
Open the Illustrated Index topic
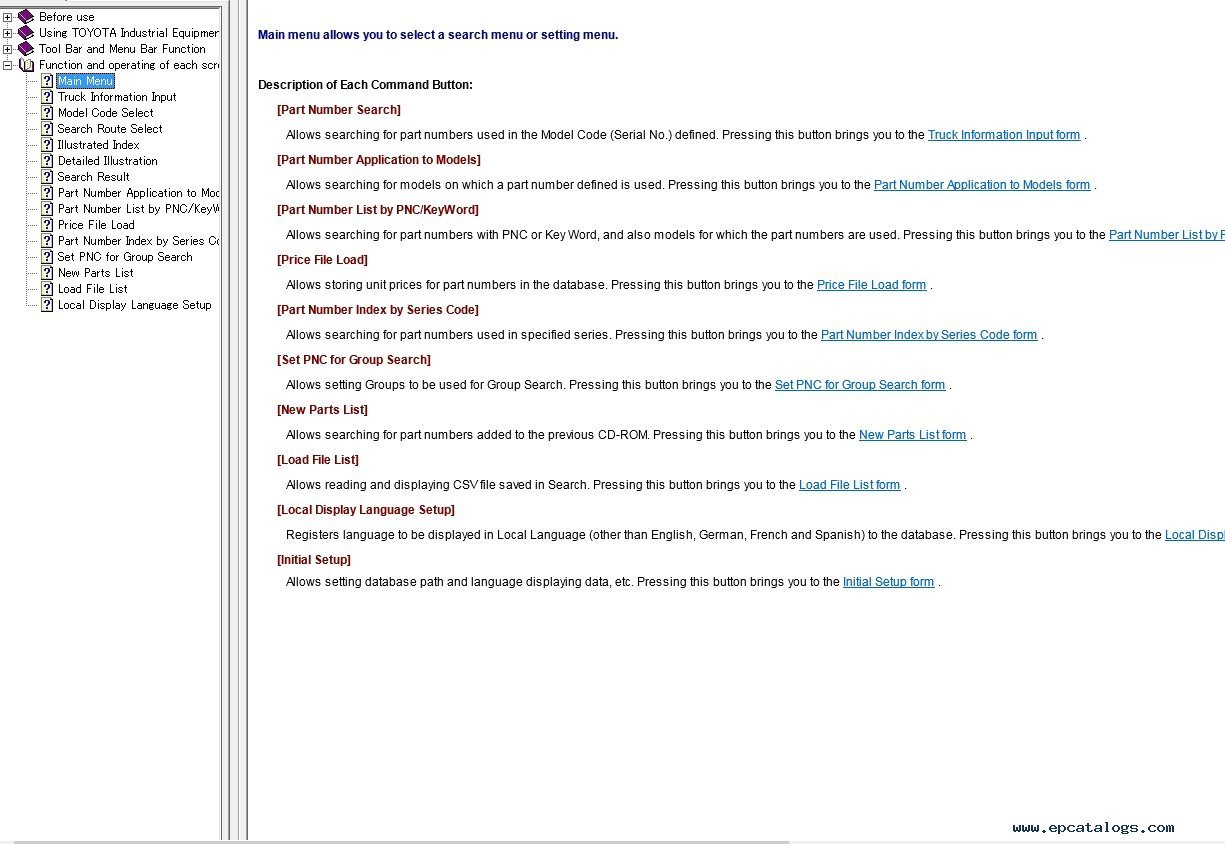coord(98,145)
